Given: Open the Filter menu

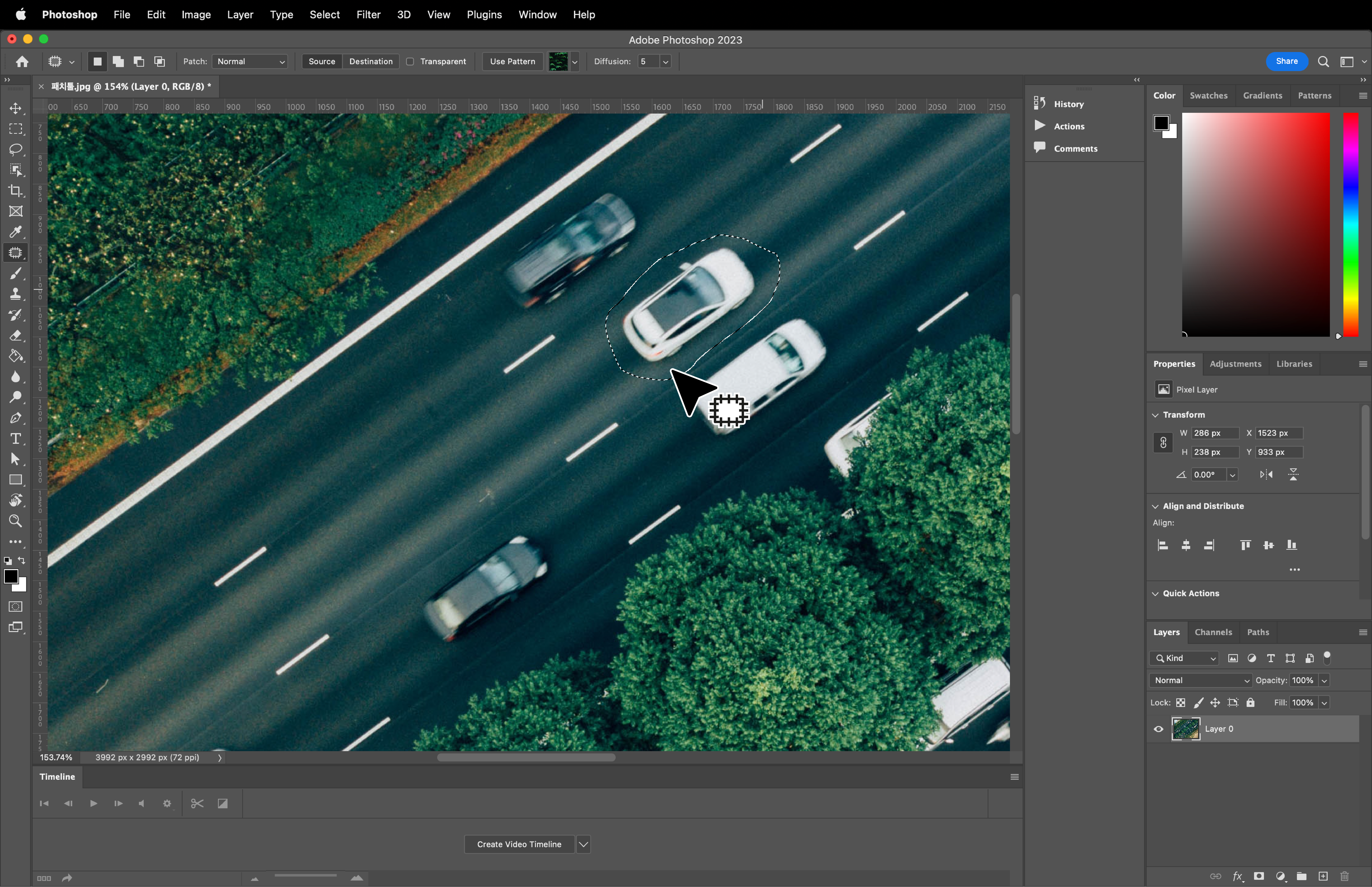Looking at the screenshot, I should 368,14.
